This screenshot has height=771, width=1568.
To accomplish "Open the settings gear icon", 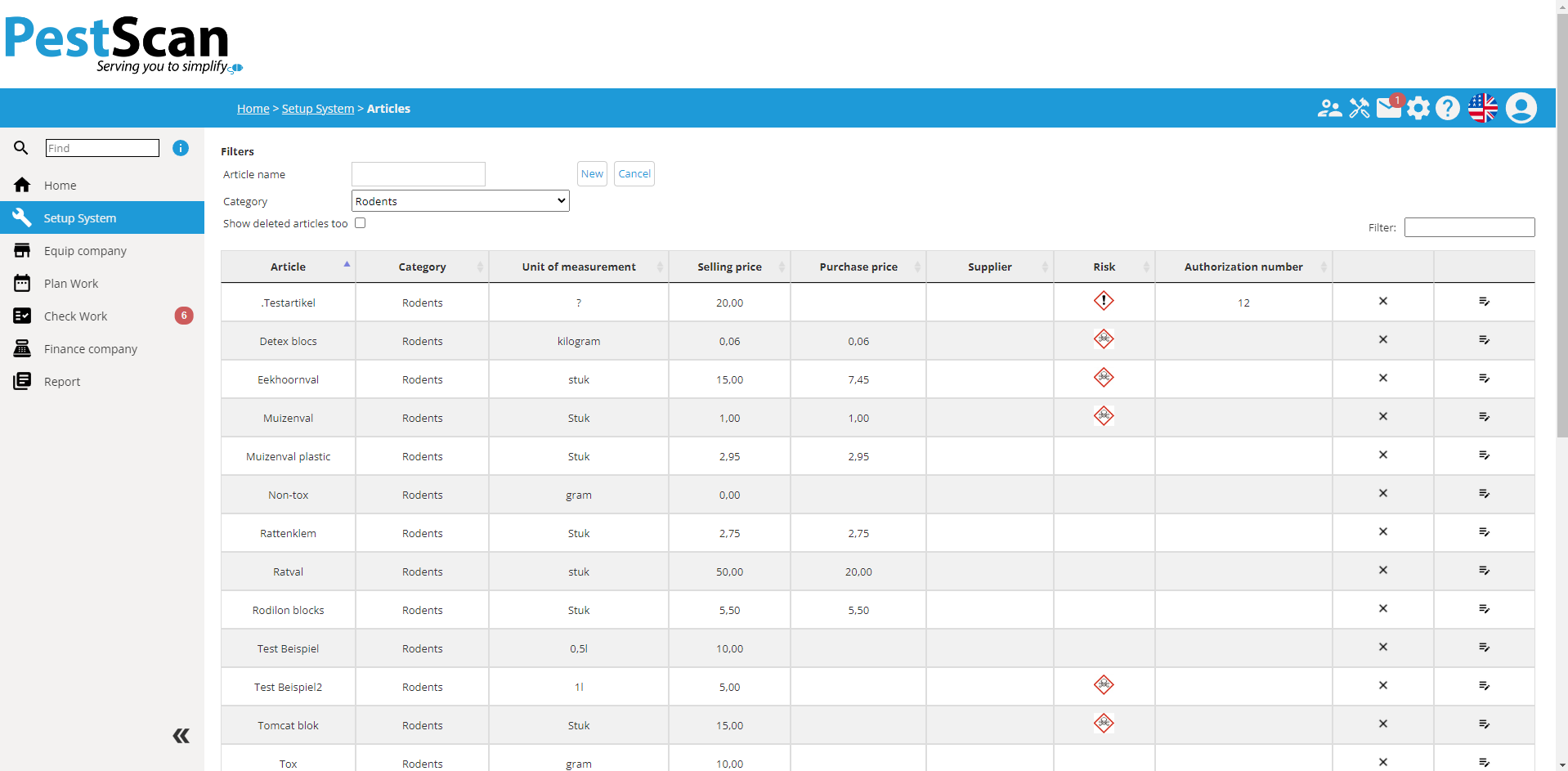I will pos(1418,108).
